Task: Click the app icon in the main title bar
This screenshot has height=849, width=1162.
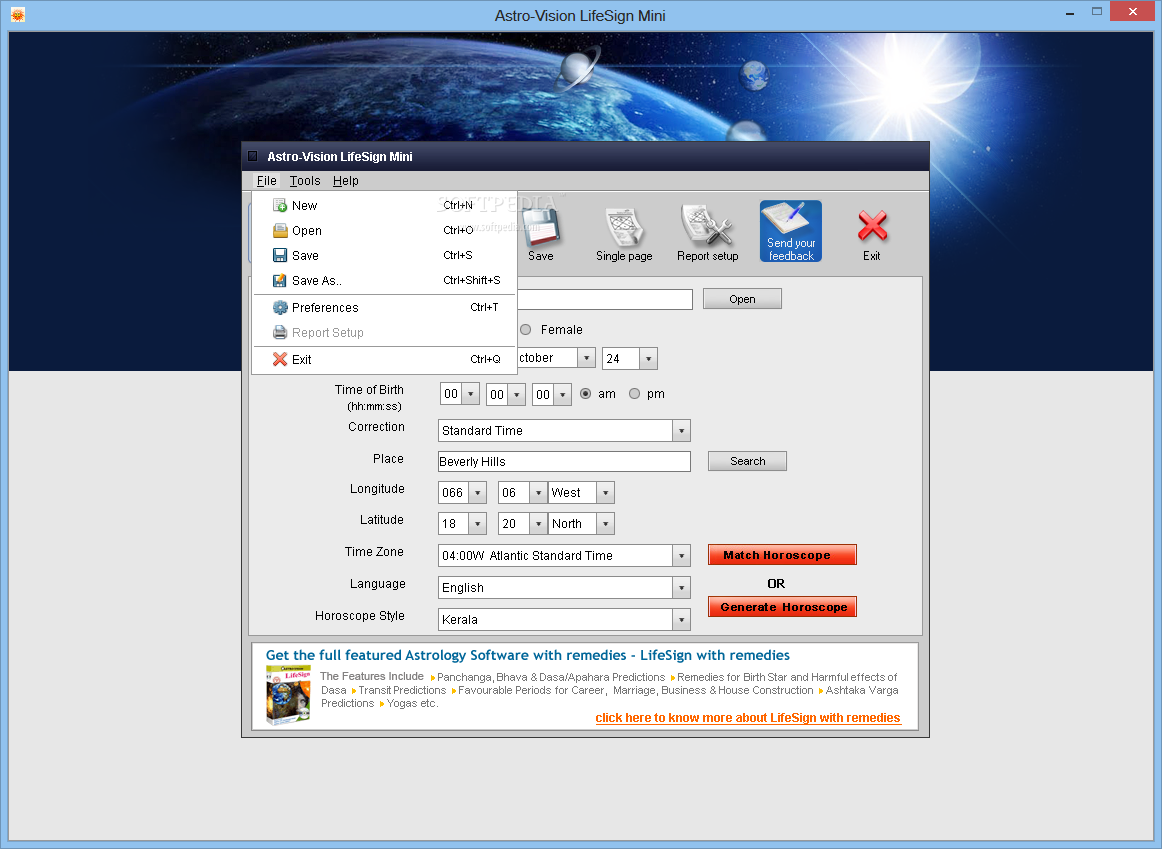Action: click(x=18, y=15)
